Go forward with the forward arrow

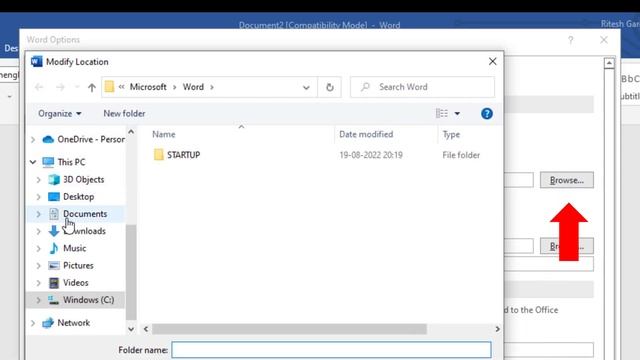click(60, 87)
